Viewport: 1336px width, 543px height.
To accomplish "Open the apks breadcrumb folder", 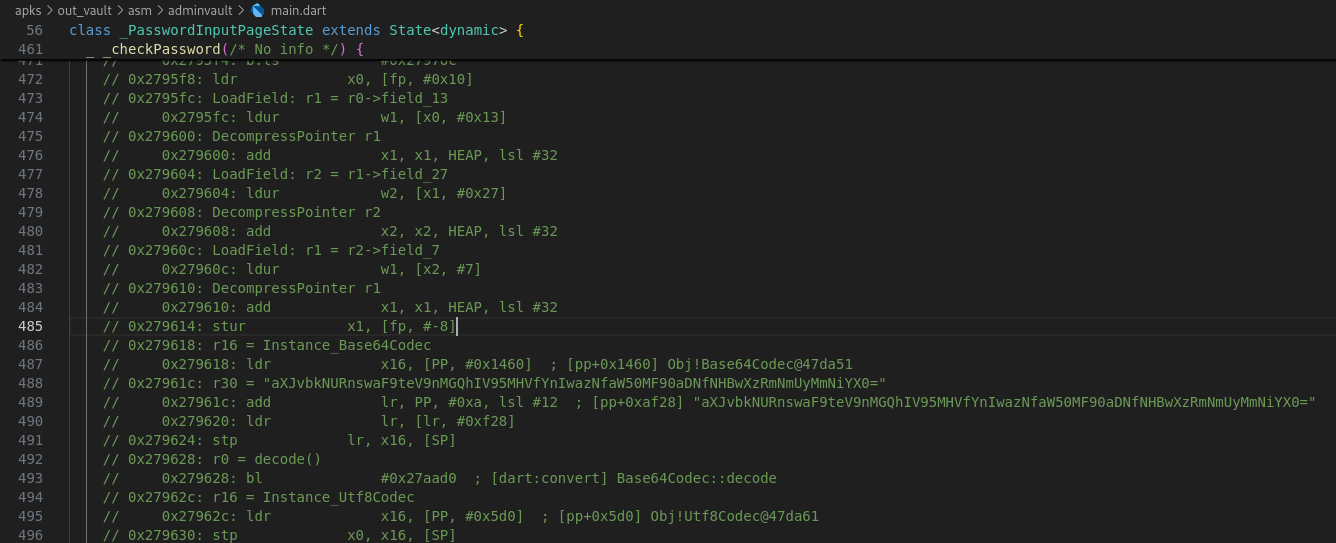I will [28, 10].
